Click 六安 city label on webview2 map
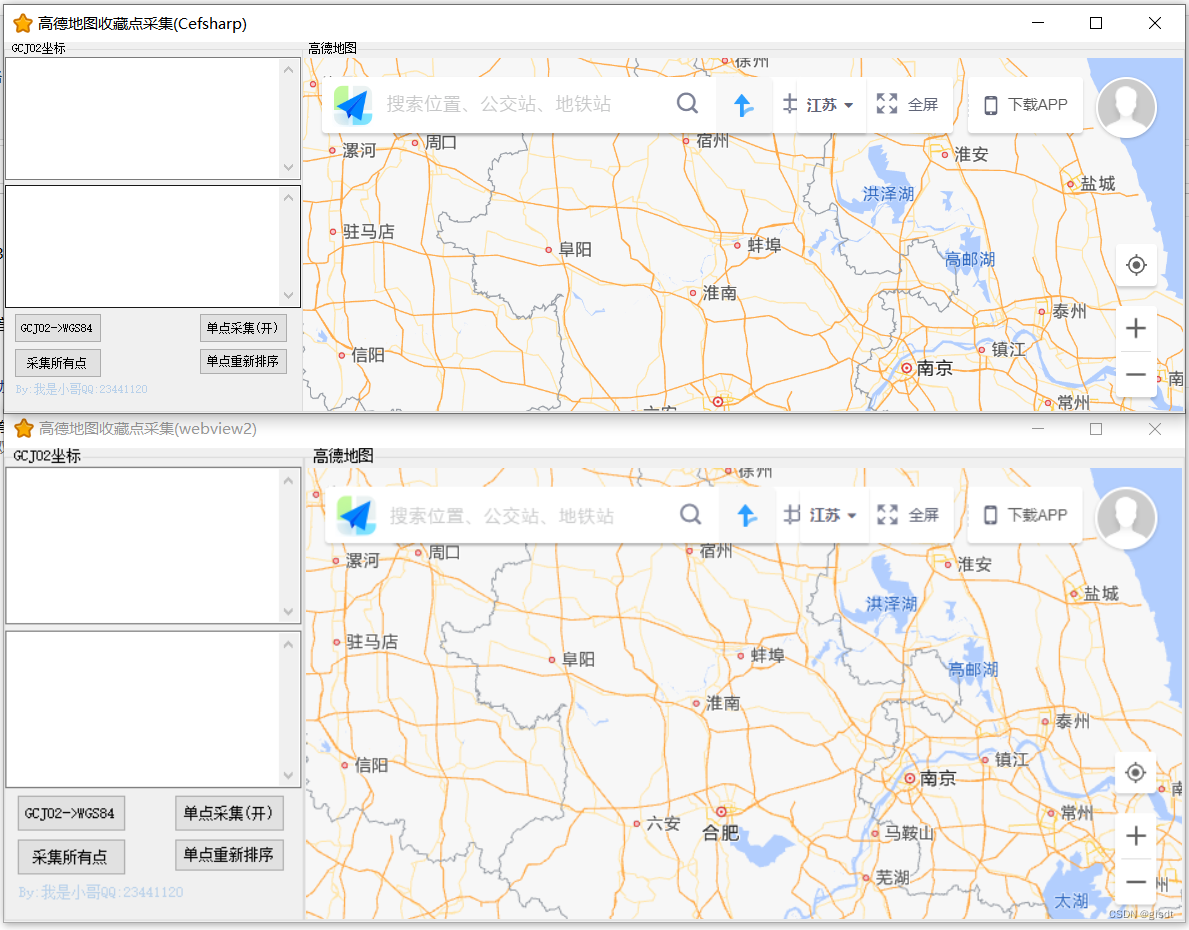The image size is (1189, 930). (x=663, y=823)
